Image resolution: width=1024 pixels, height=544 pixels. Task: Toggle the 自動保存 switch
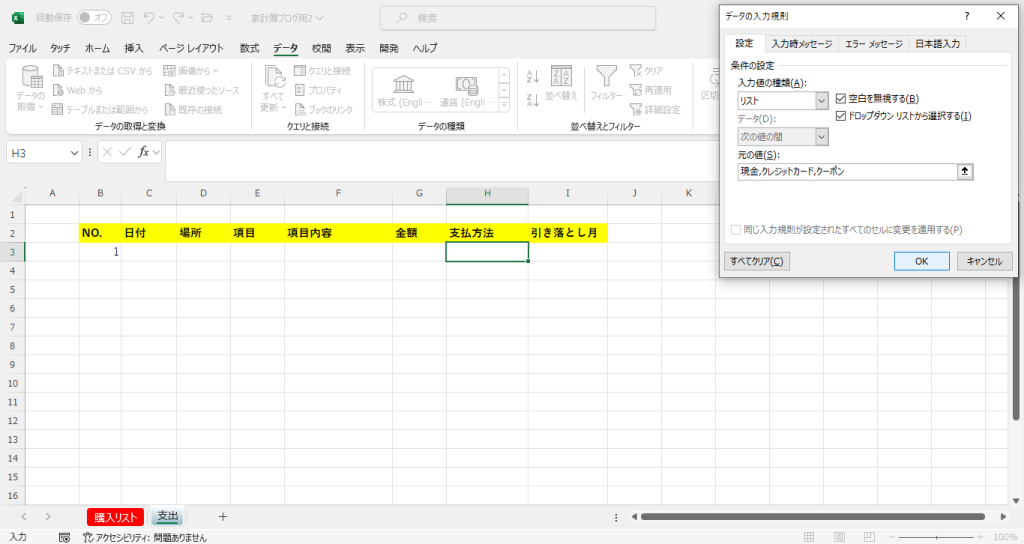[x=94, y=18]
